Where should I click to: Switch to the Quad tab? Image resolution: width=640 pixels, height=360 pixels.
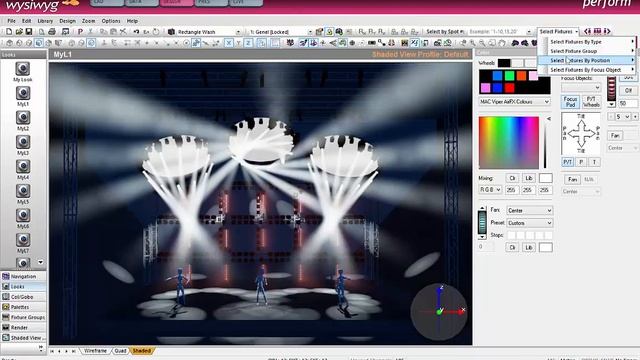(x=120, y=351)
